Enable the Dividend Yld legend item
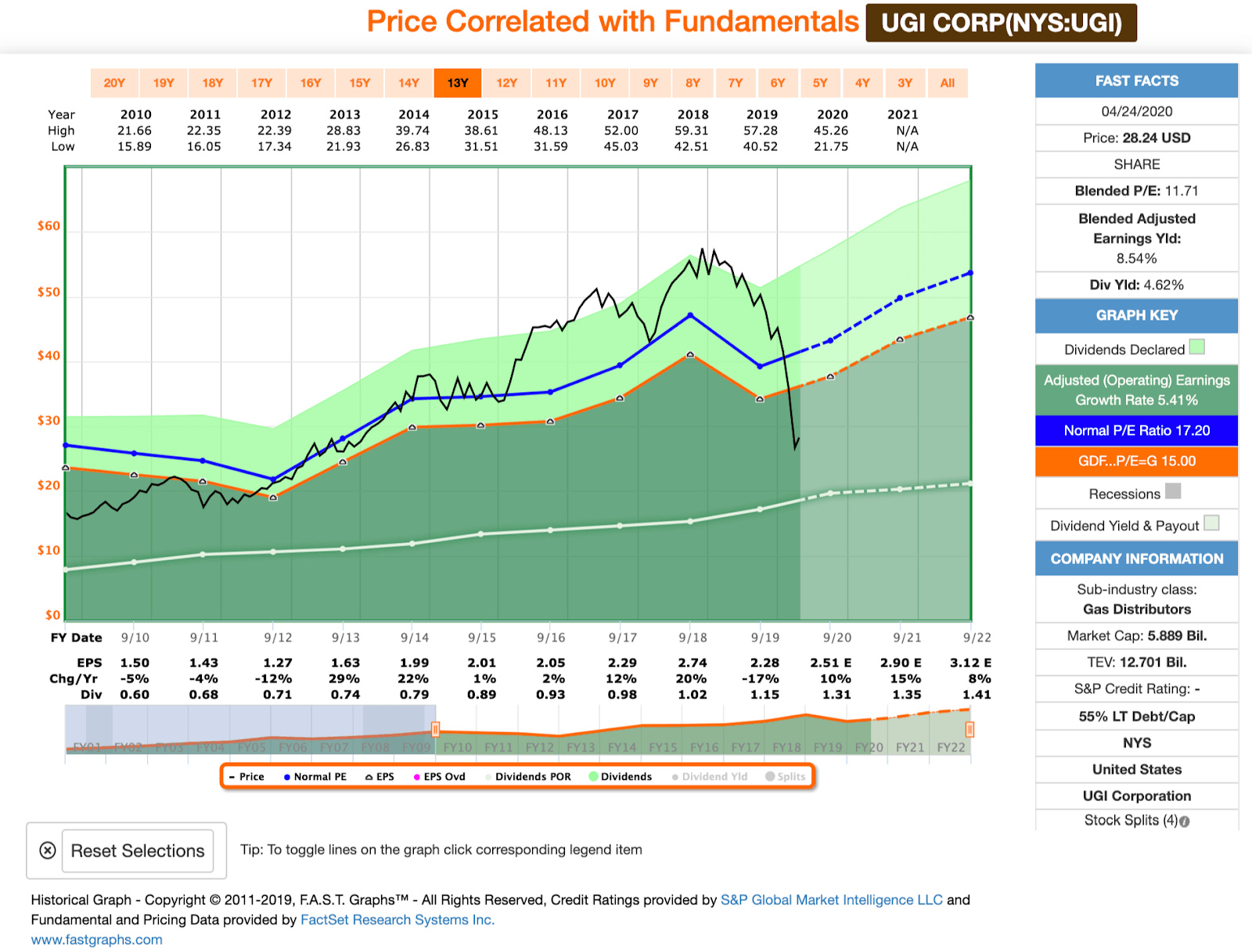Screen dimensions: 1252x952 (710, 777)
